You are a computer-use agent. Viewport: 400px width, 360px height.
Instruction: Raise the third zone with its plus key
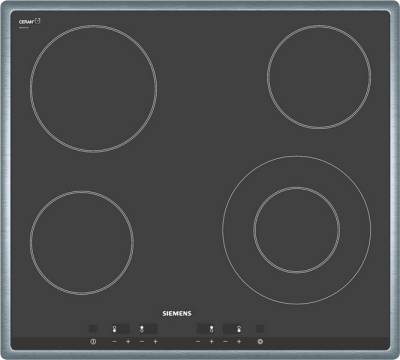211,342
